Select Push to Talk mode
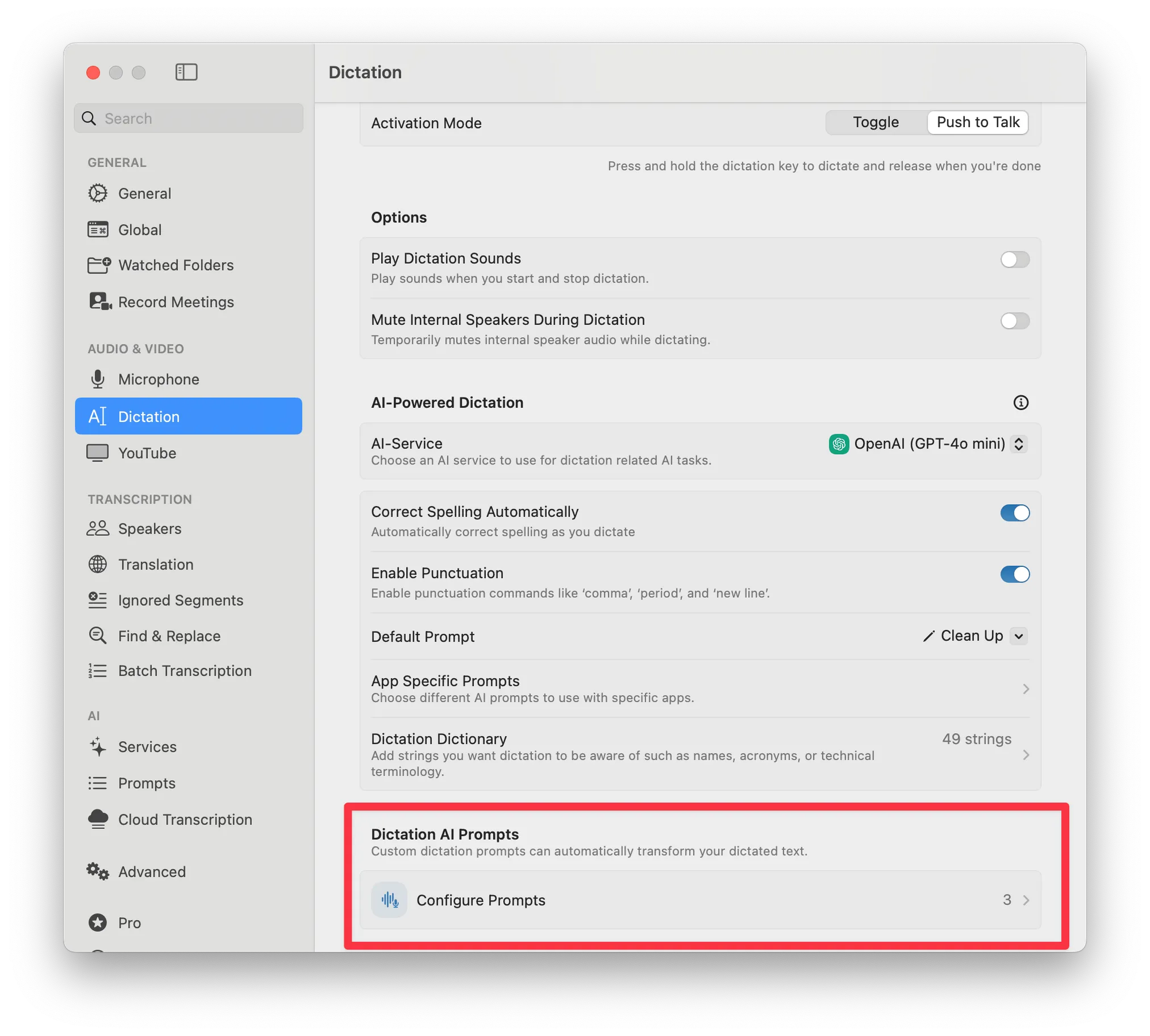The height and width of the screenshot is (1036, 1150). pos(977,122)
